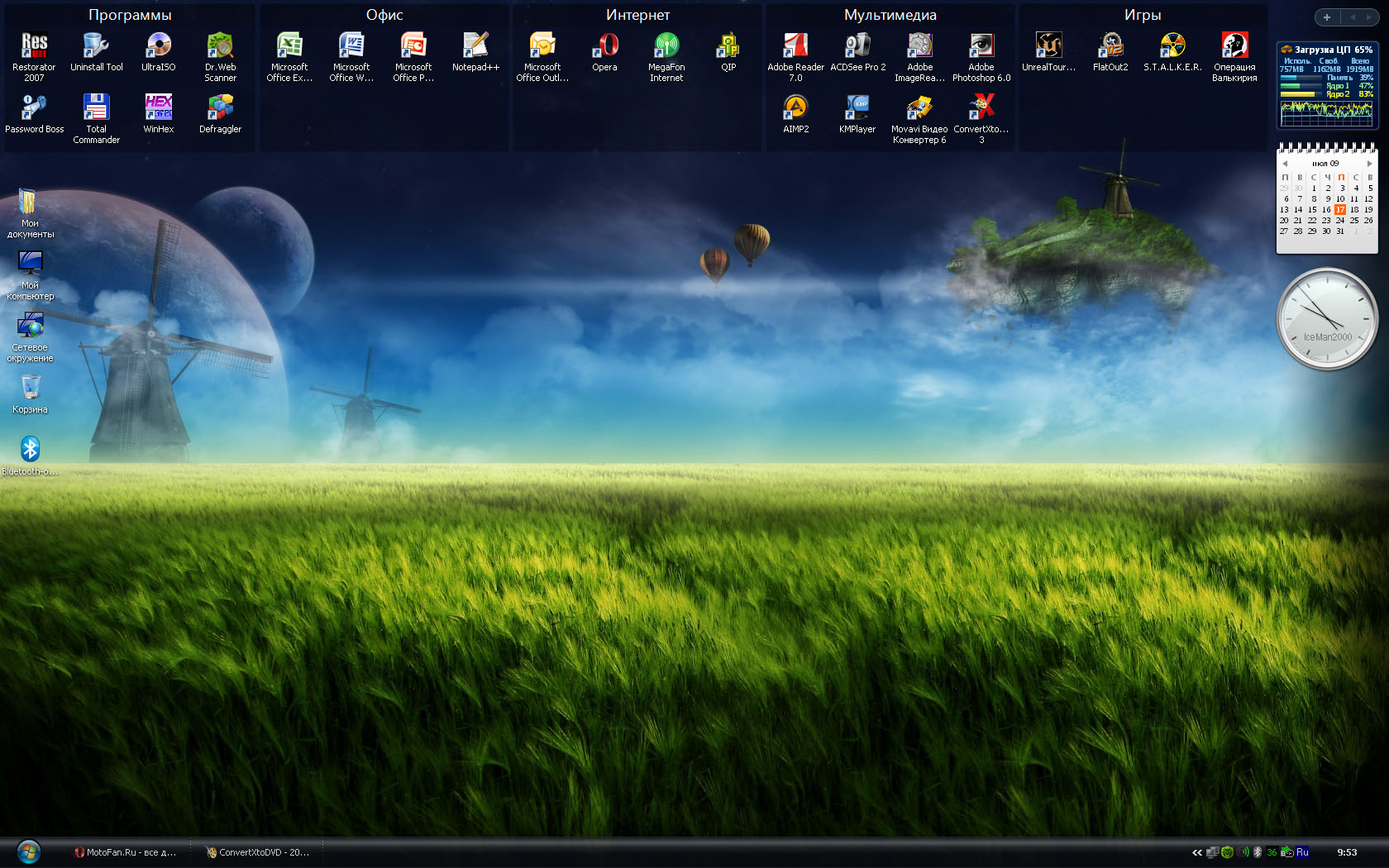The height and width of the screenshot is (868, 1389).
Task: Open Microsoft Office Outlook shortcut
Action: [542, 56]
